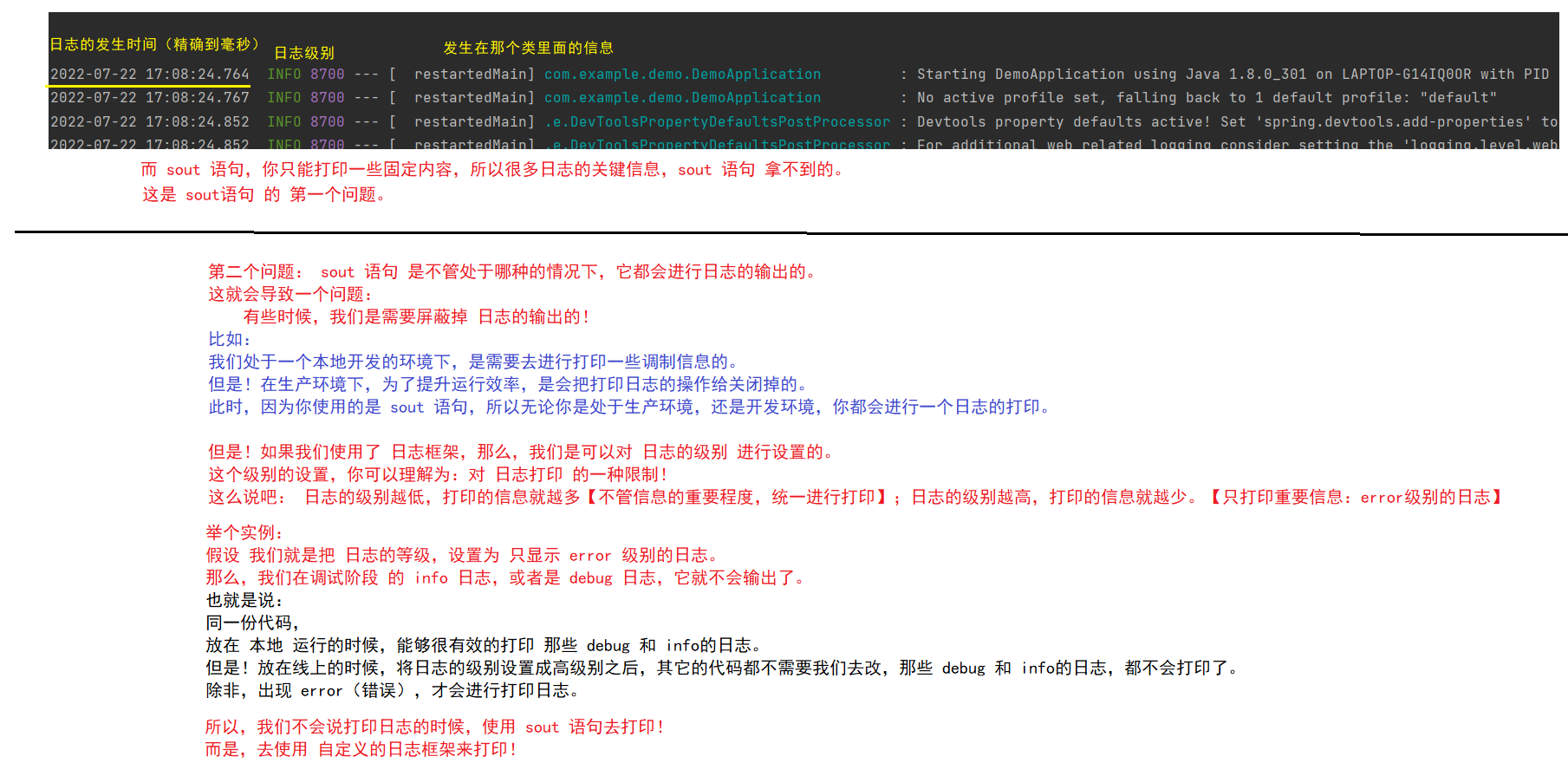Click the line '那么，我们在调试阶段 的 info 日志'
1568x776 pixels.
click(x=506, y=577)
